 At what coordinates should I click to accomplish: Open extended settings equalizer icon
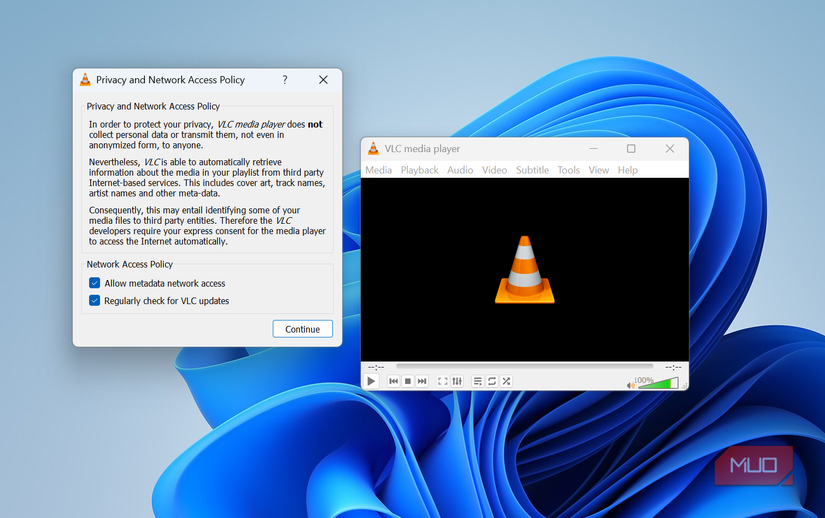457,381
